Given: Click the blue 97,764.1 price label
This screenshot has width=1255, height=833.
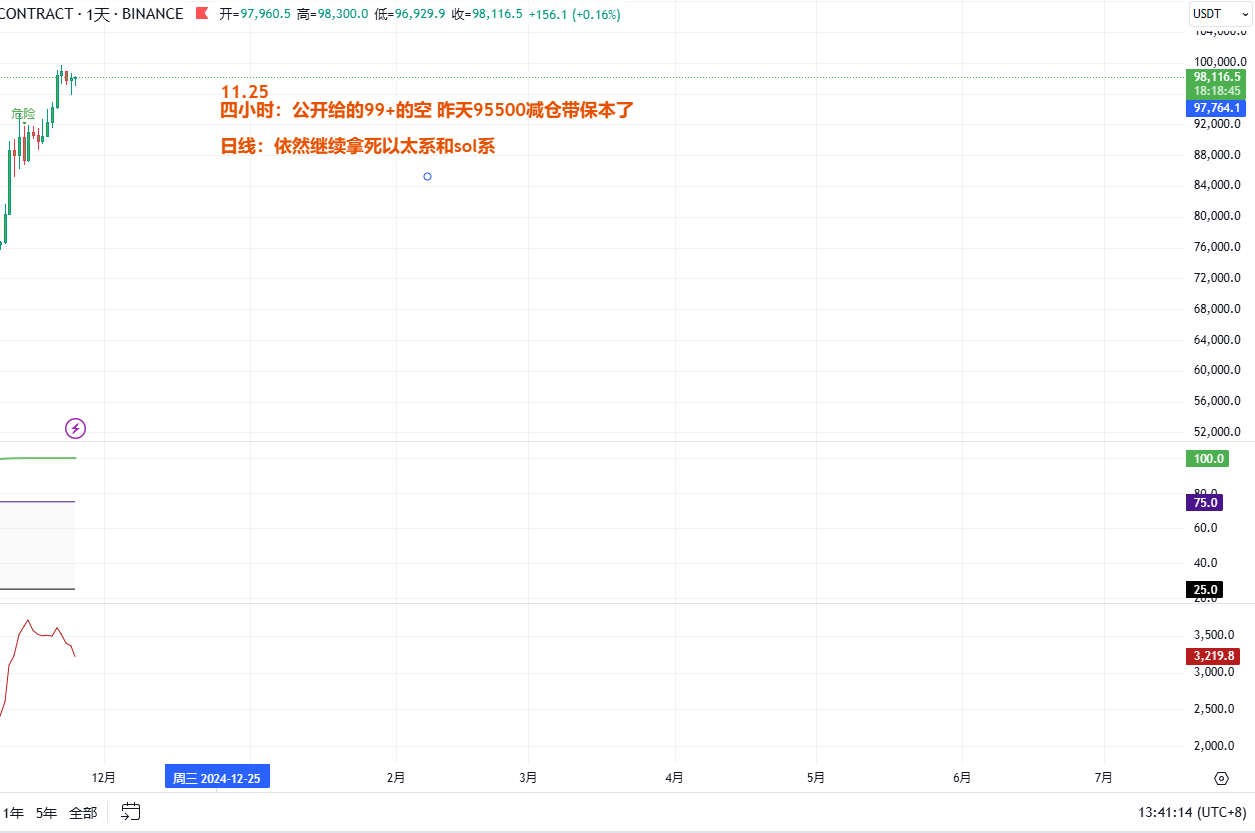Looking at the screenshot, I should coord(1216,108).
